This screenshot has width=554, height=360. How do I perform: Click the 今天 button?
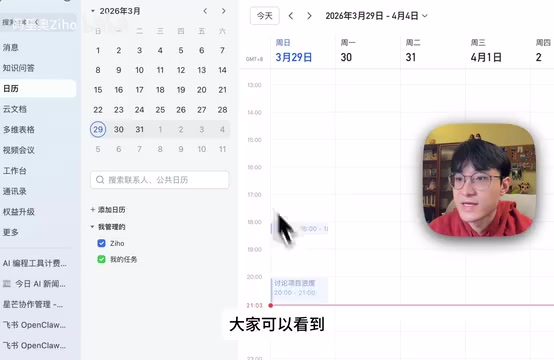pos(265,16)
